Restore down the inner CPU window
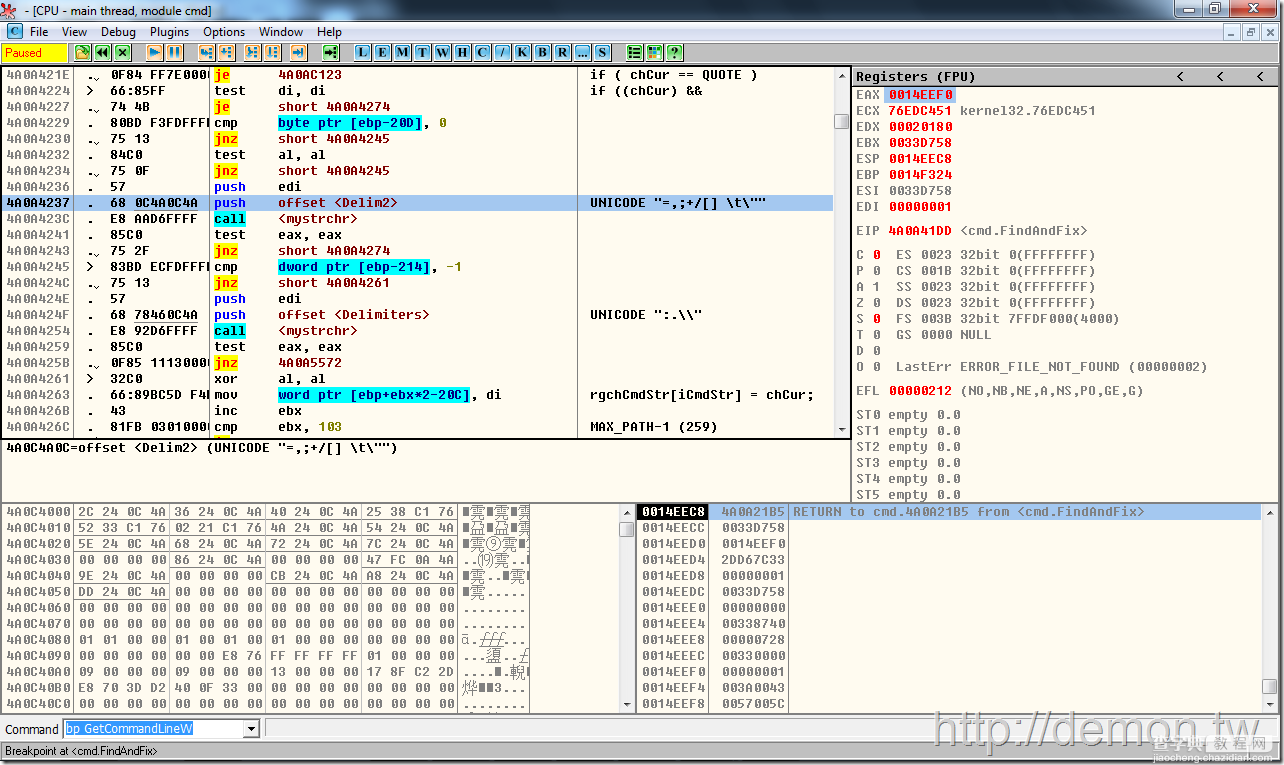This screenshot has height=765, width=1284. 1250,32
